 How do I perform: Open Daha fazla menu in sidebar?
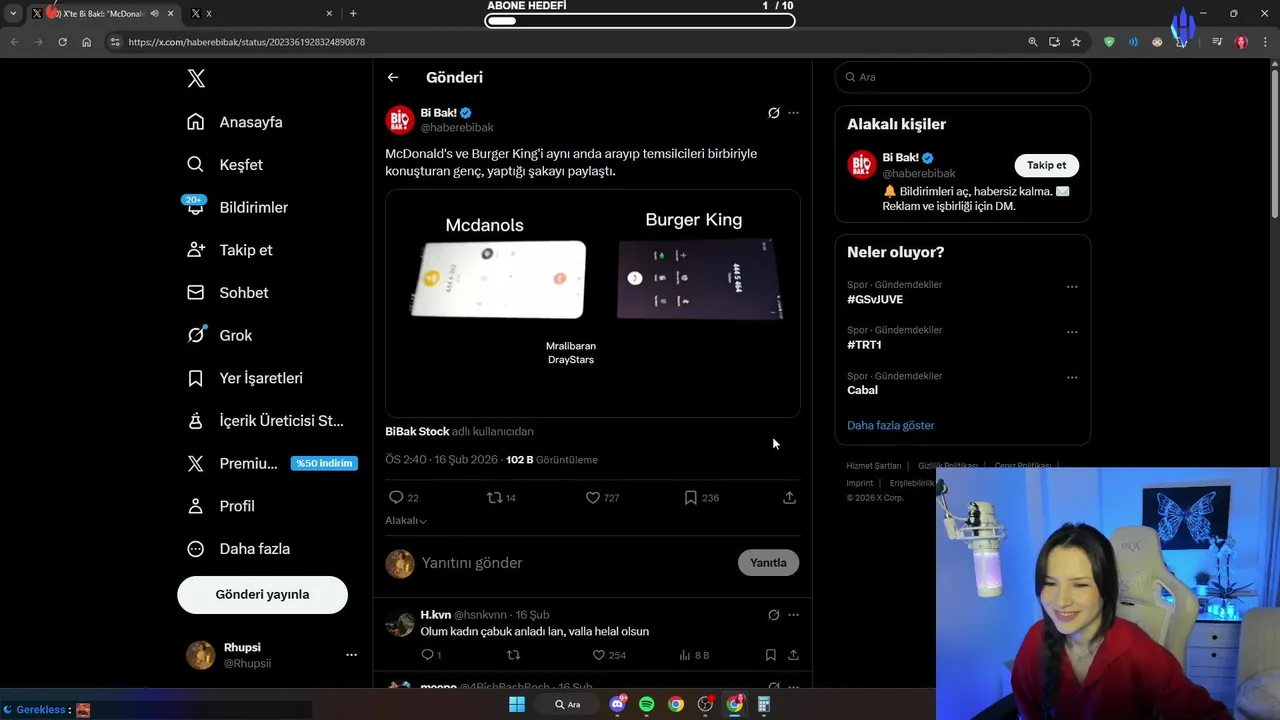[240, 549]
